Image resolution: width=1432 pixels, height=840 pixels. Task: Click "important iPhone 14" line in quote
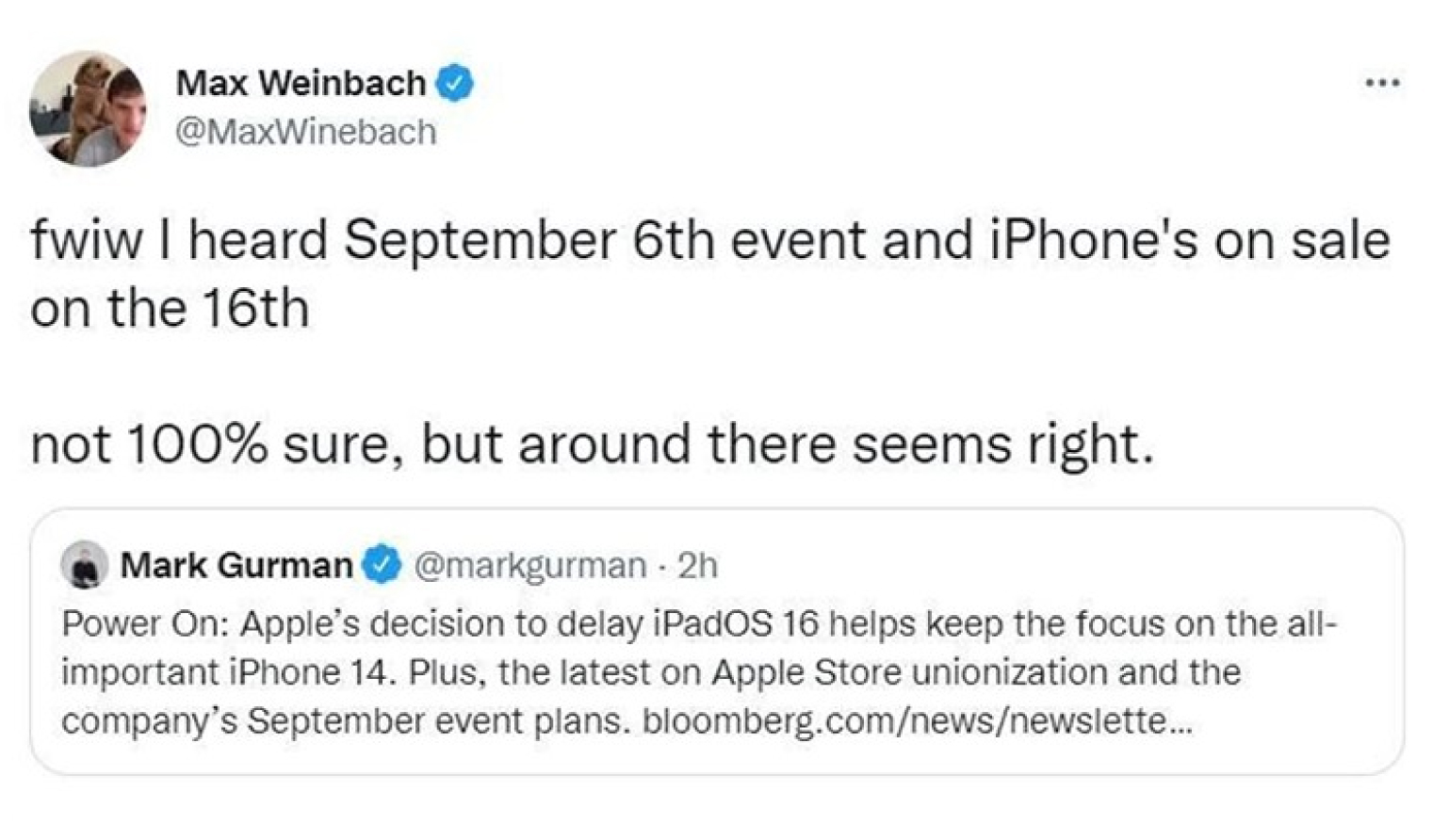(226, 672)
